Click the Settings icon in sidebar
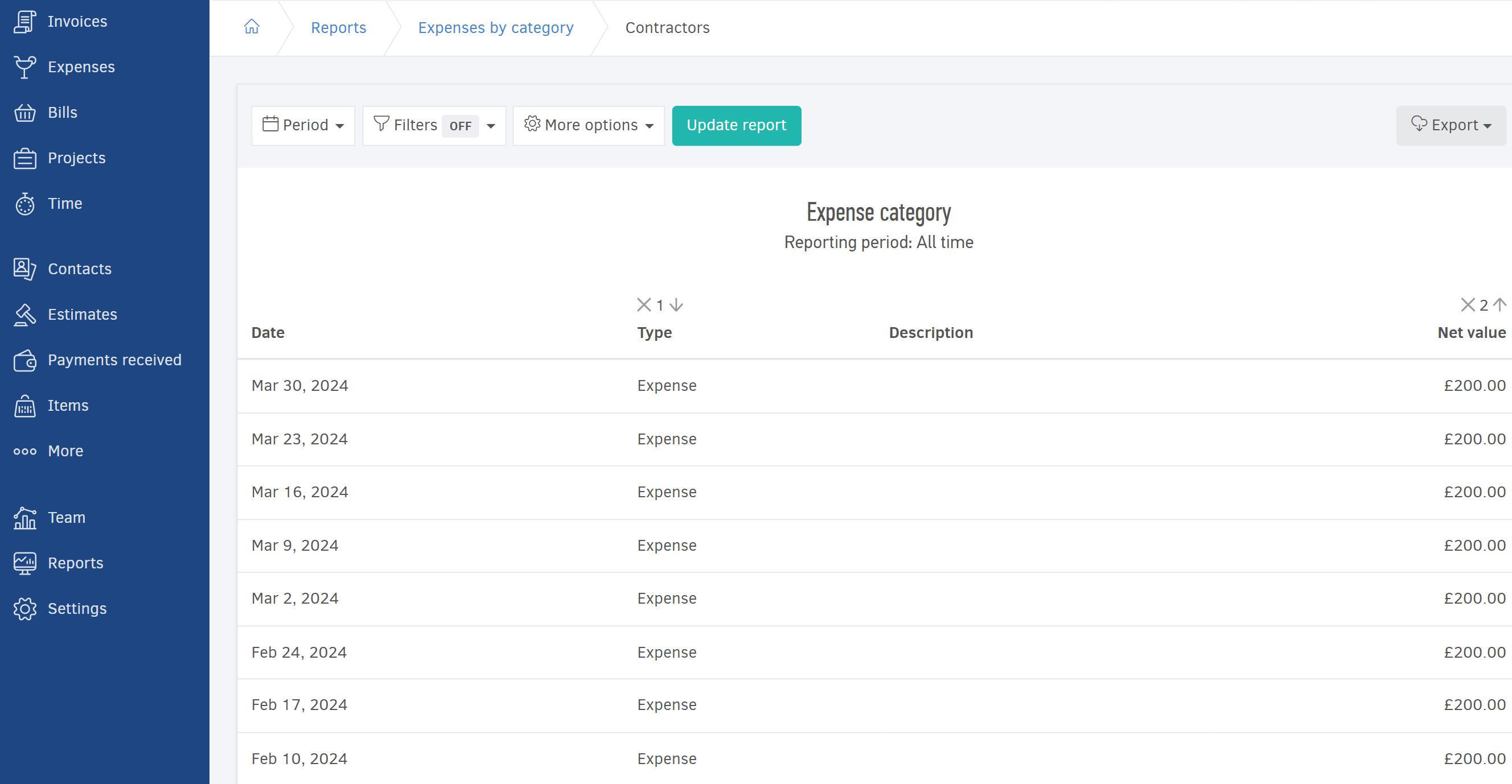The height and width of the screenshot is (784, 1512). click(x=24, y=608)
